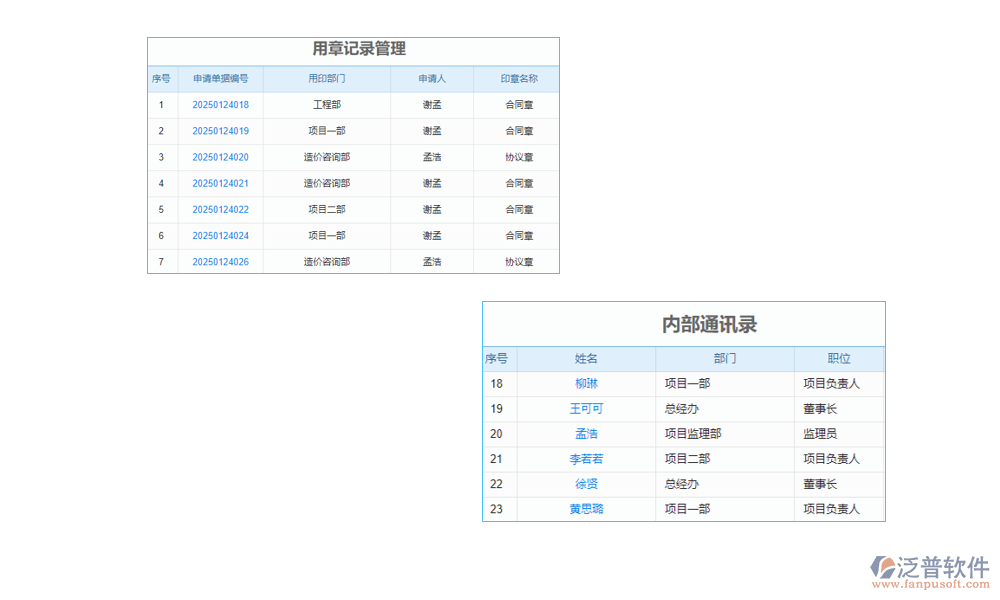The height and width of the screenshot is (600, 1000).
Task: Click the 用印部门 column header
Action: [x=327, y=78]
